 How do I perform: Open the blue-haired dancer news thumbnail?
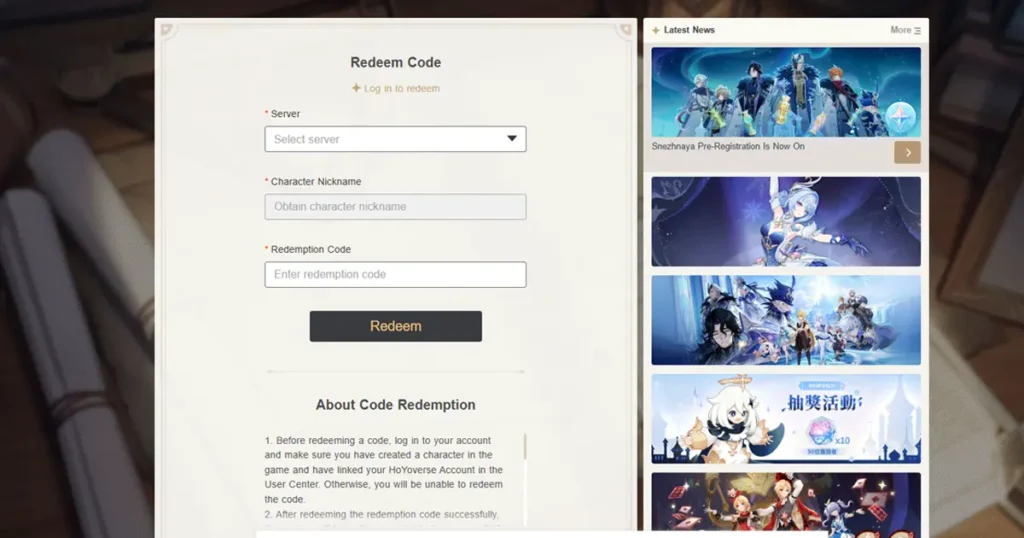[x=786, y=221]
